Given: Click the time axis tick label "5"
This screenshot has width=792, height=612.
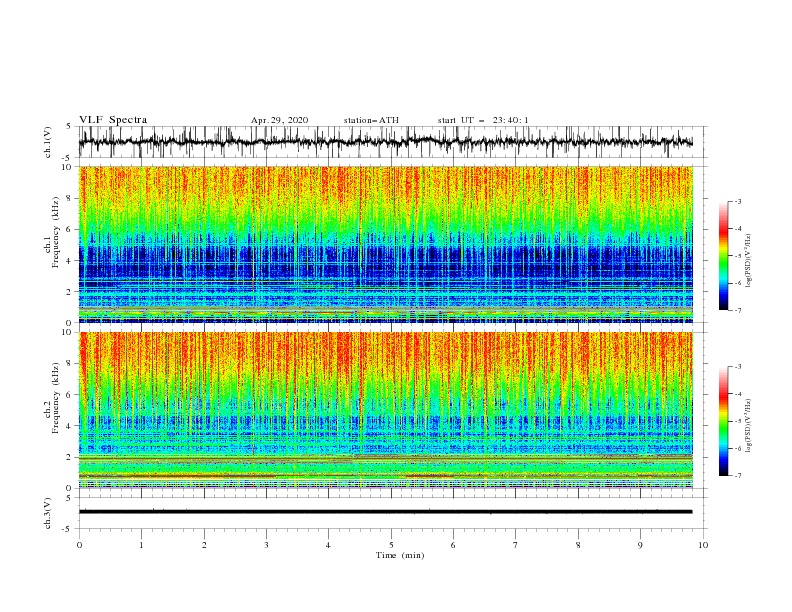Looking at the screenshot, I should click(x=391, y=545).
